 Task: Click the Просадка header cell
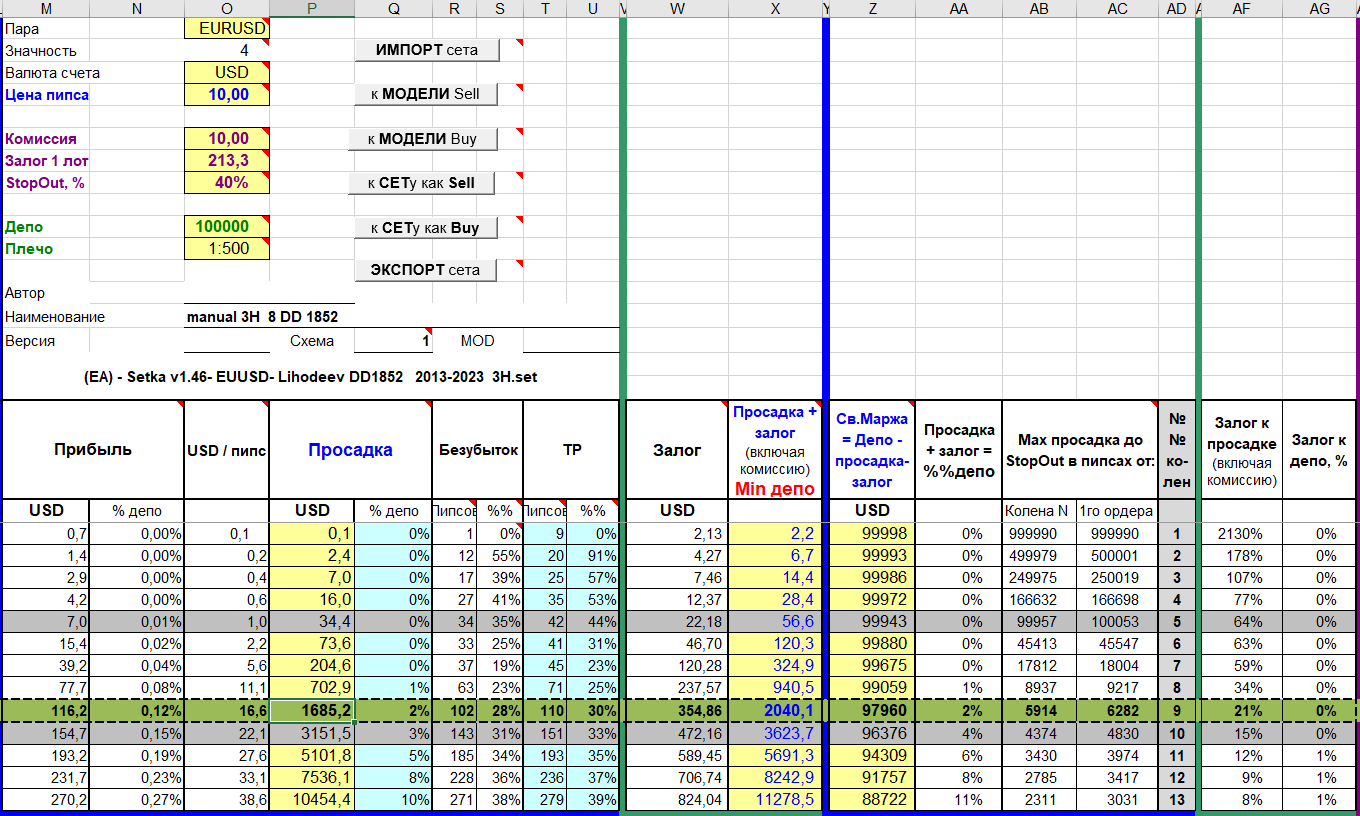(x=350, y=450)
